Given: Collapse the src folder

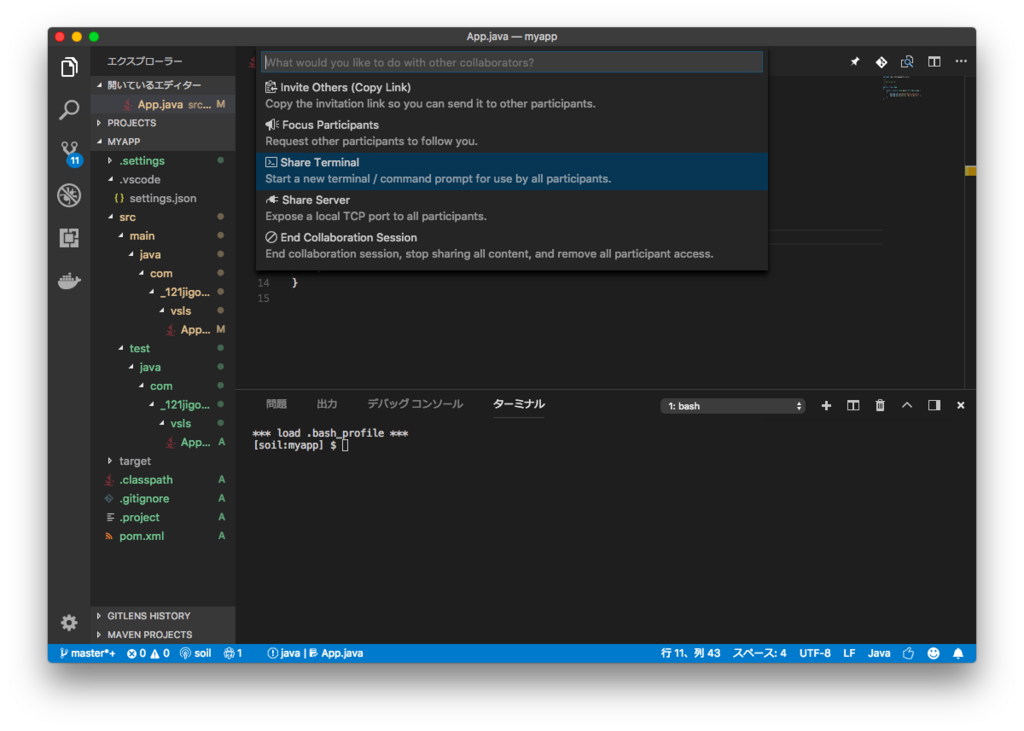Looking at the screenshot, I should tap(163, 217).
